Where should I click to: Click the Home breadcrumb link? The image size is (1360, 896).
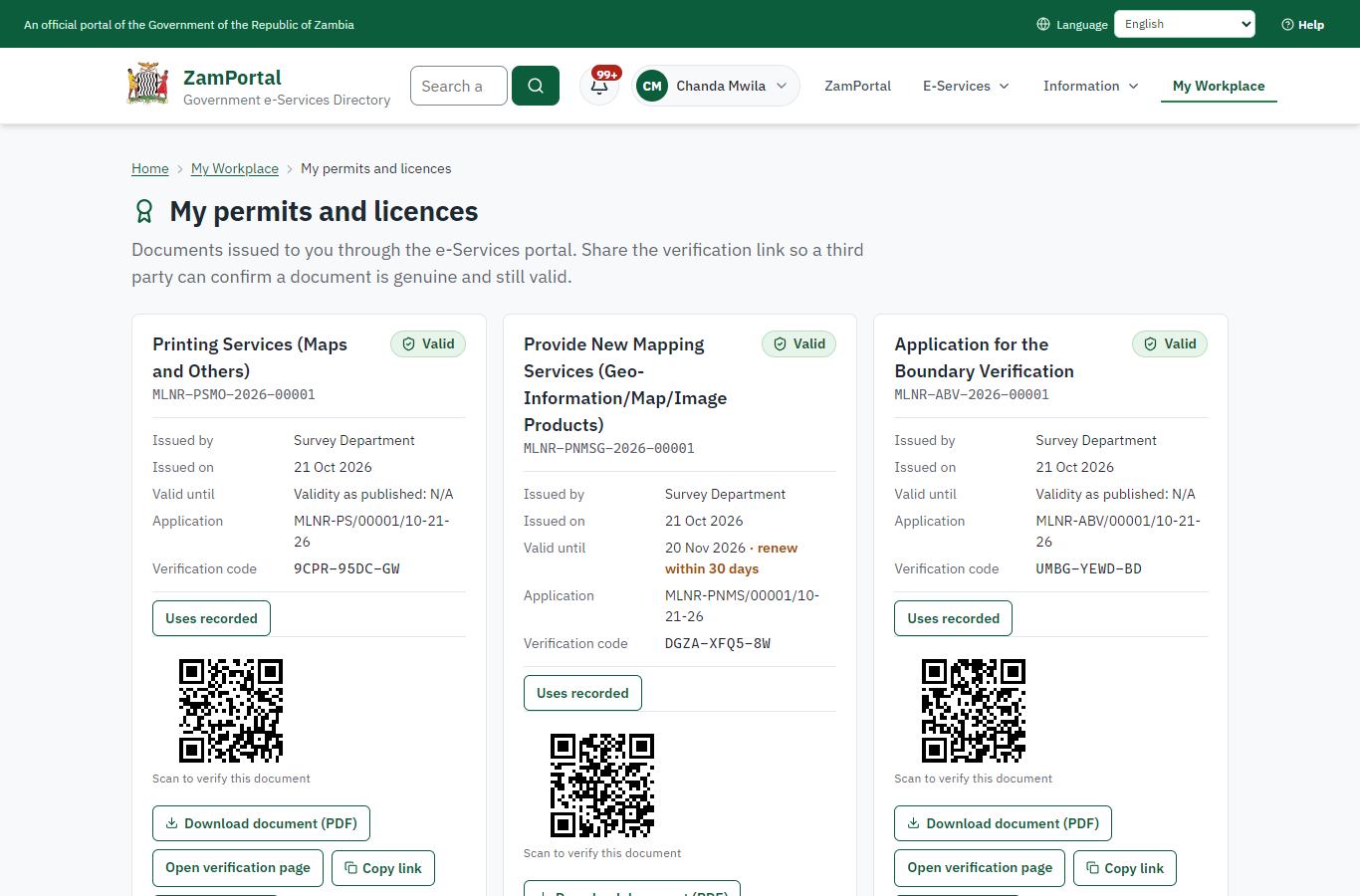[150, 168]
